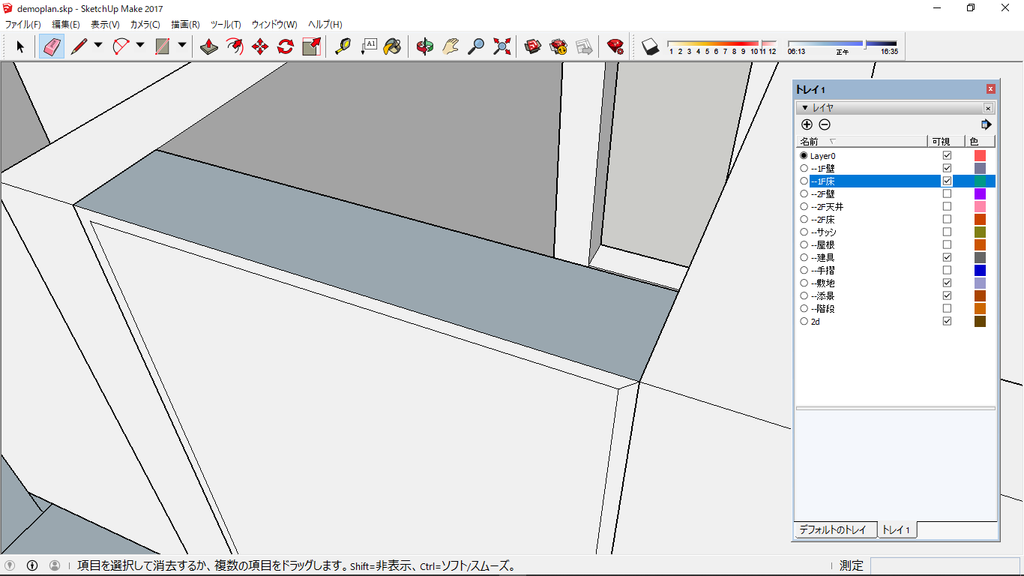Enable visibility for --2F天井 layer
The image size is (1024, 576).
(947, 206)
